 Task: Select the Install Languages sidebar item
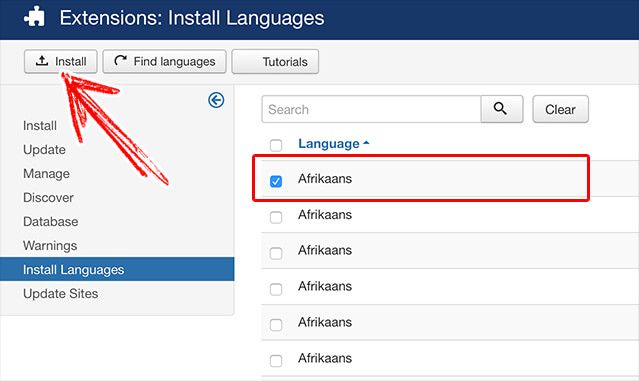point(117,269)
